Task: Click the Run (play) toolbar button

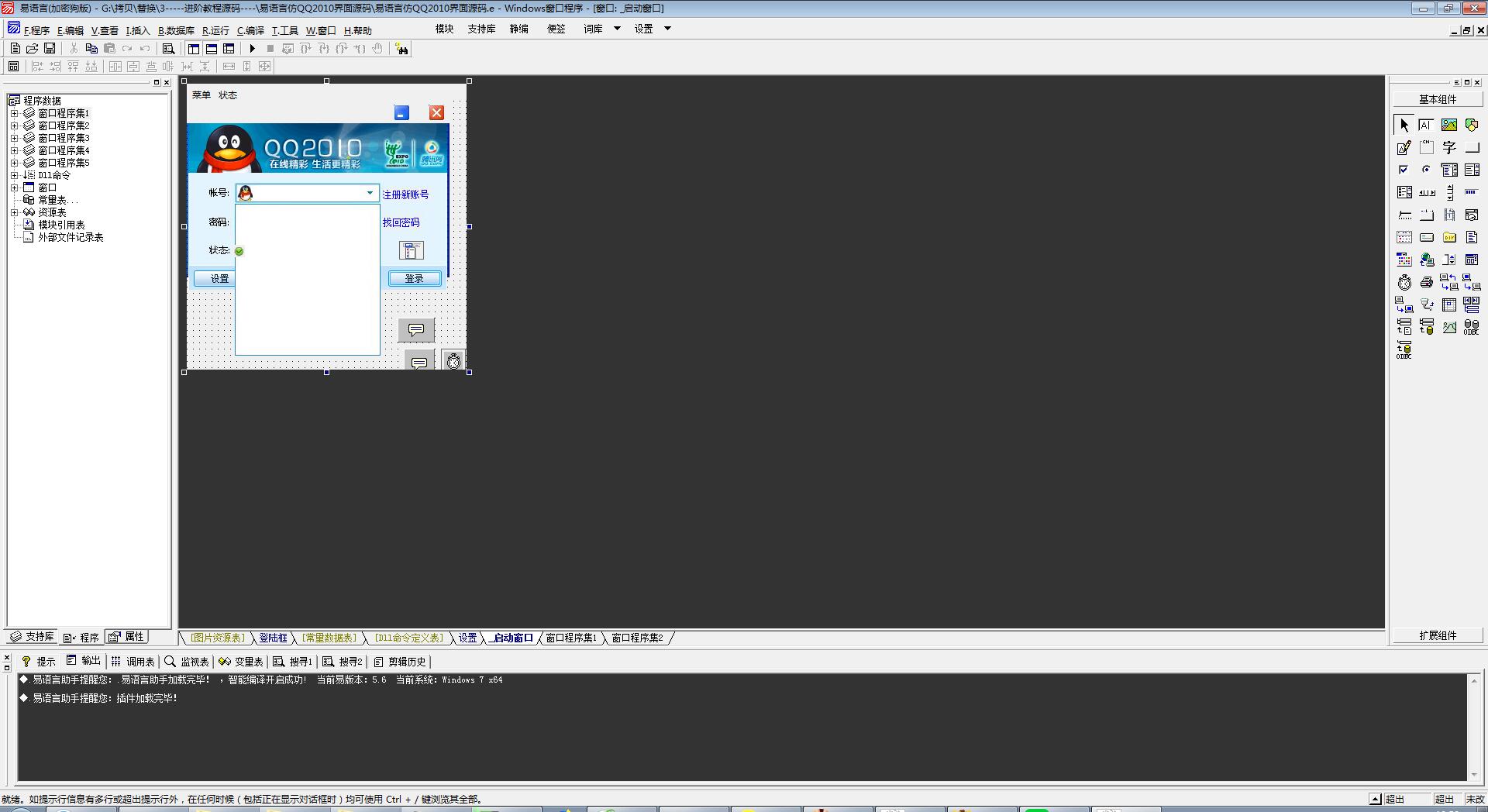Action: tap(252, 48)
